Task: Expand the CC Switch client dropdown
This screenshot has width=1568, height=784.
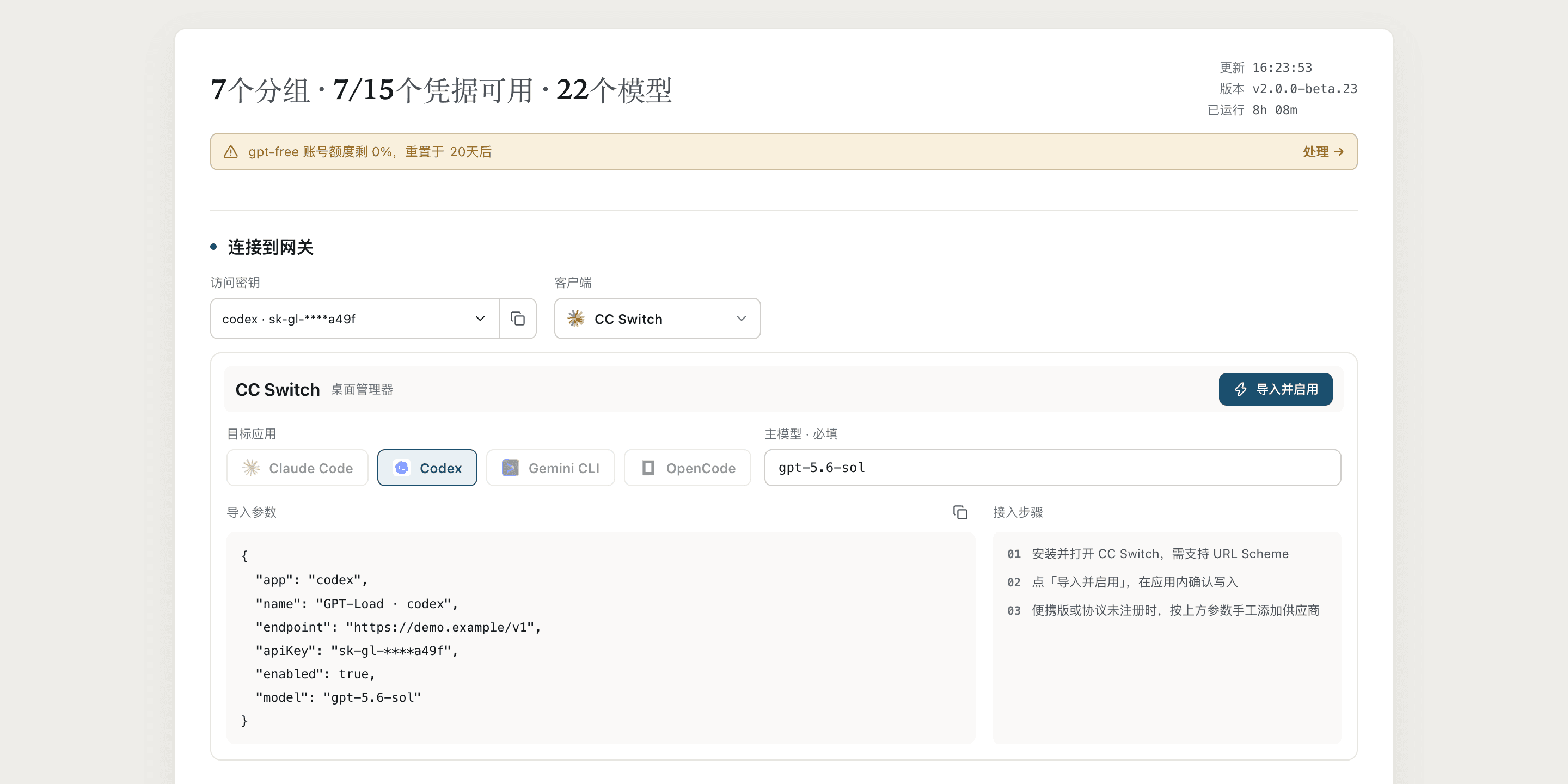Action: pos(657,318)
